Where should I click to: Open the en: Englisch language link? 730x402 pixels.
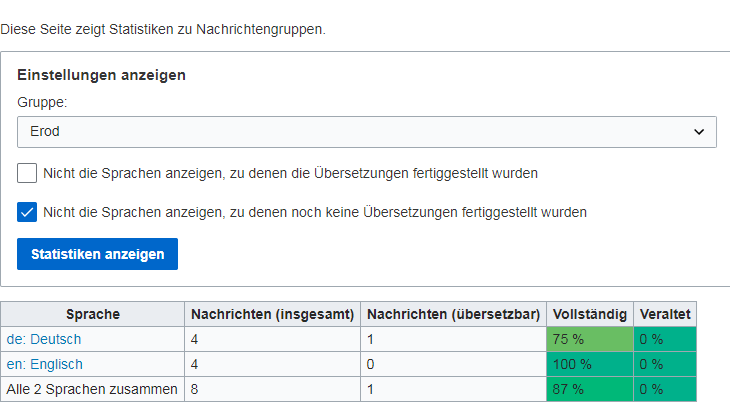[44, 364]
